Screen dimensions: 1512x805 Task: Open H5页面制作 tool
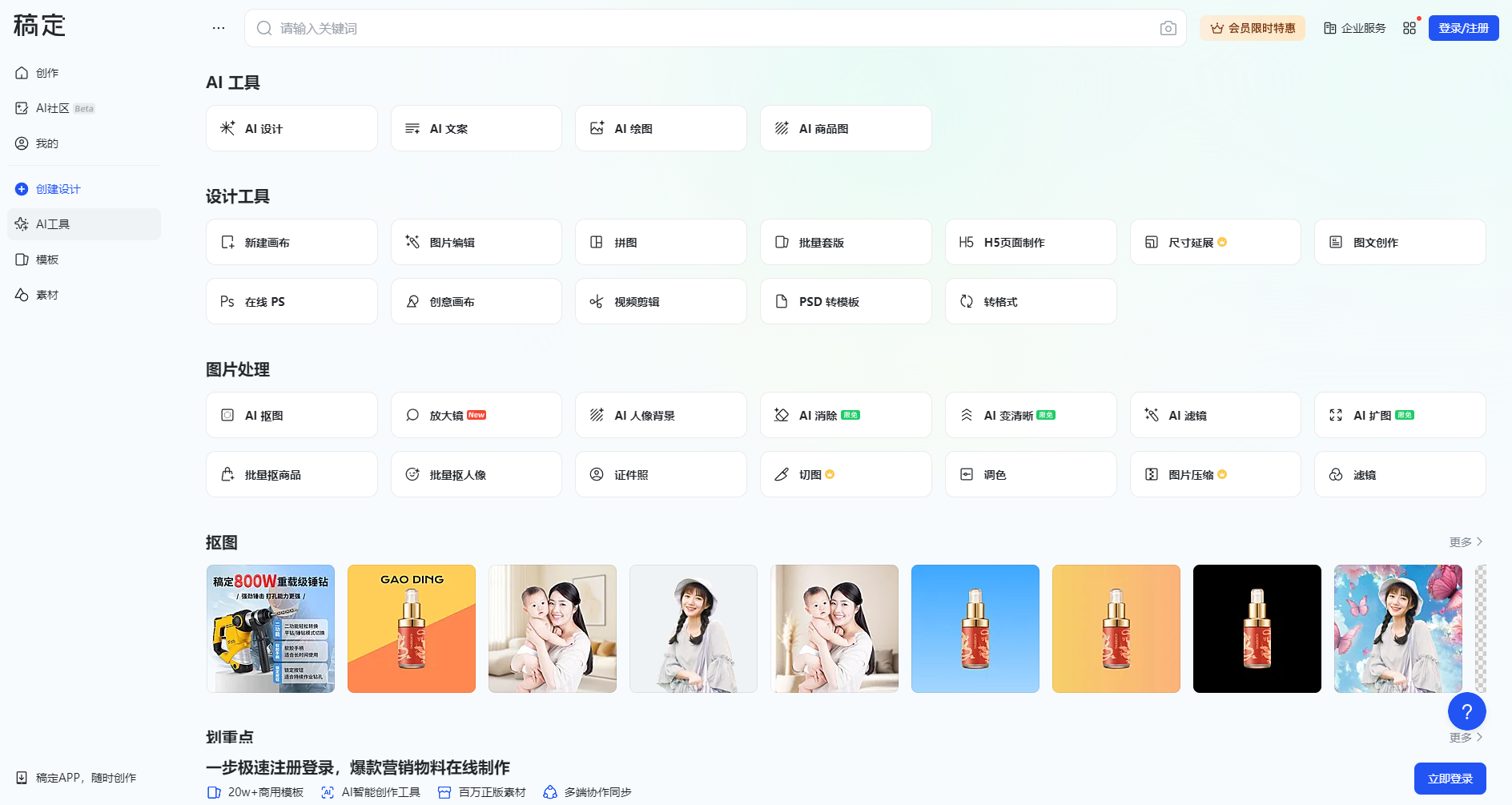pyautogui.click(x=1031, y=242)
